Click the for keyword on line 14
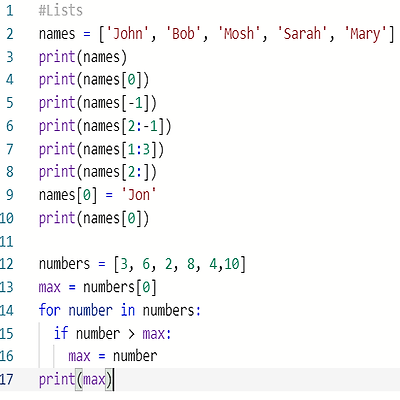 (x=50, y=310)
